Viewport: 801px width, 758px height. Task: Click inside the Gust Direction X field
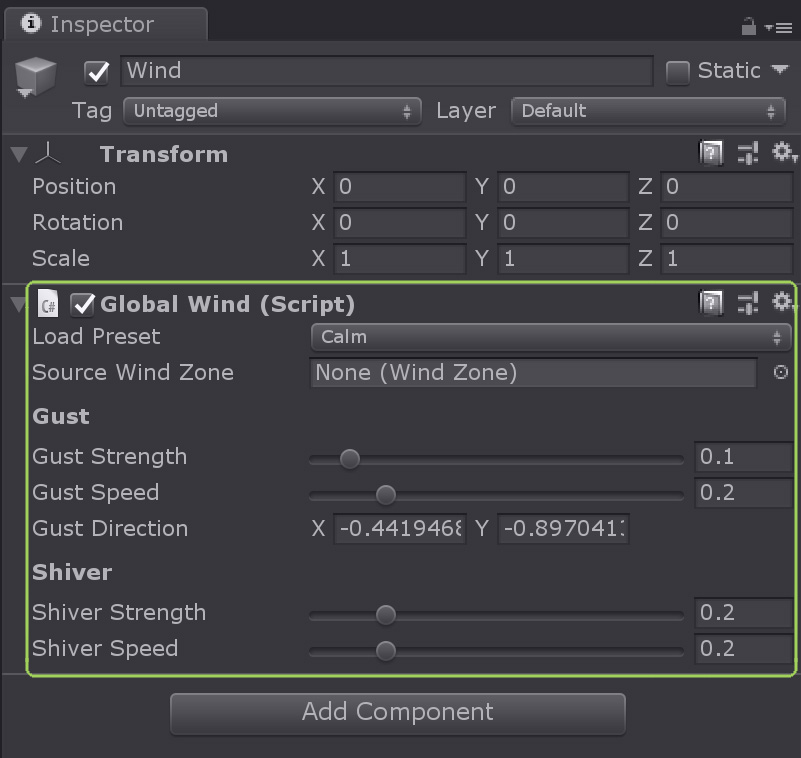[399, 529]
